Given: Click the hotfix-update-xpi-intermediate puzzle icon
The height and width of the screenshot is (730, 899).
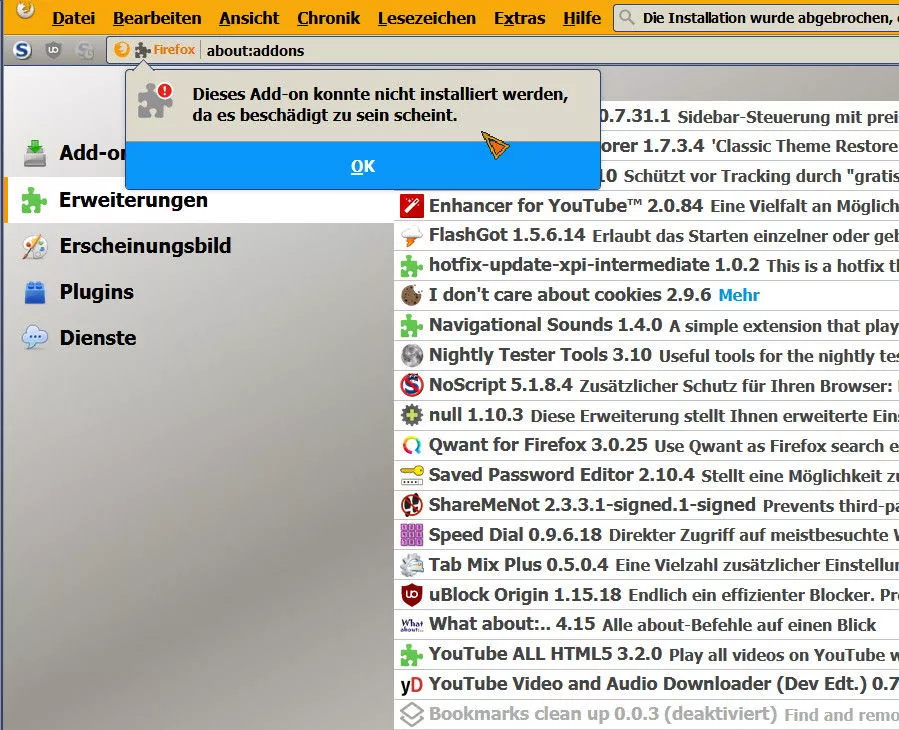Looking at the screenshot, I should click(412, 266).
